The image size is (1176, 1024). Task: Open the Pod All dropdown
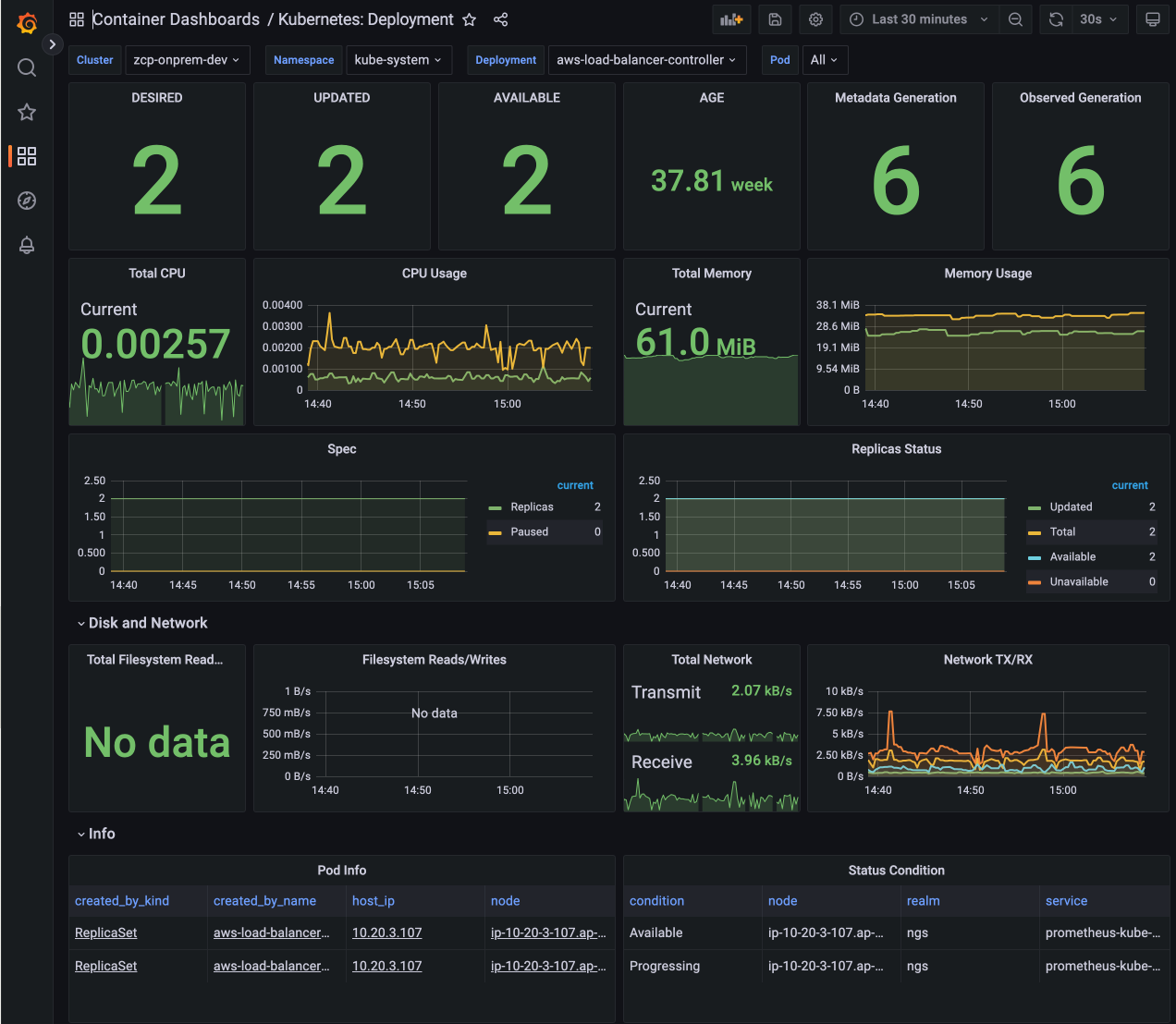tap(825, 60)
